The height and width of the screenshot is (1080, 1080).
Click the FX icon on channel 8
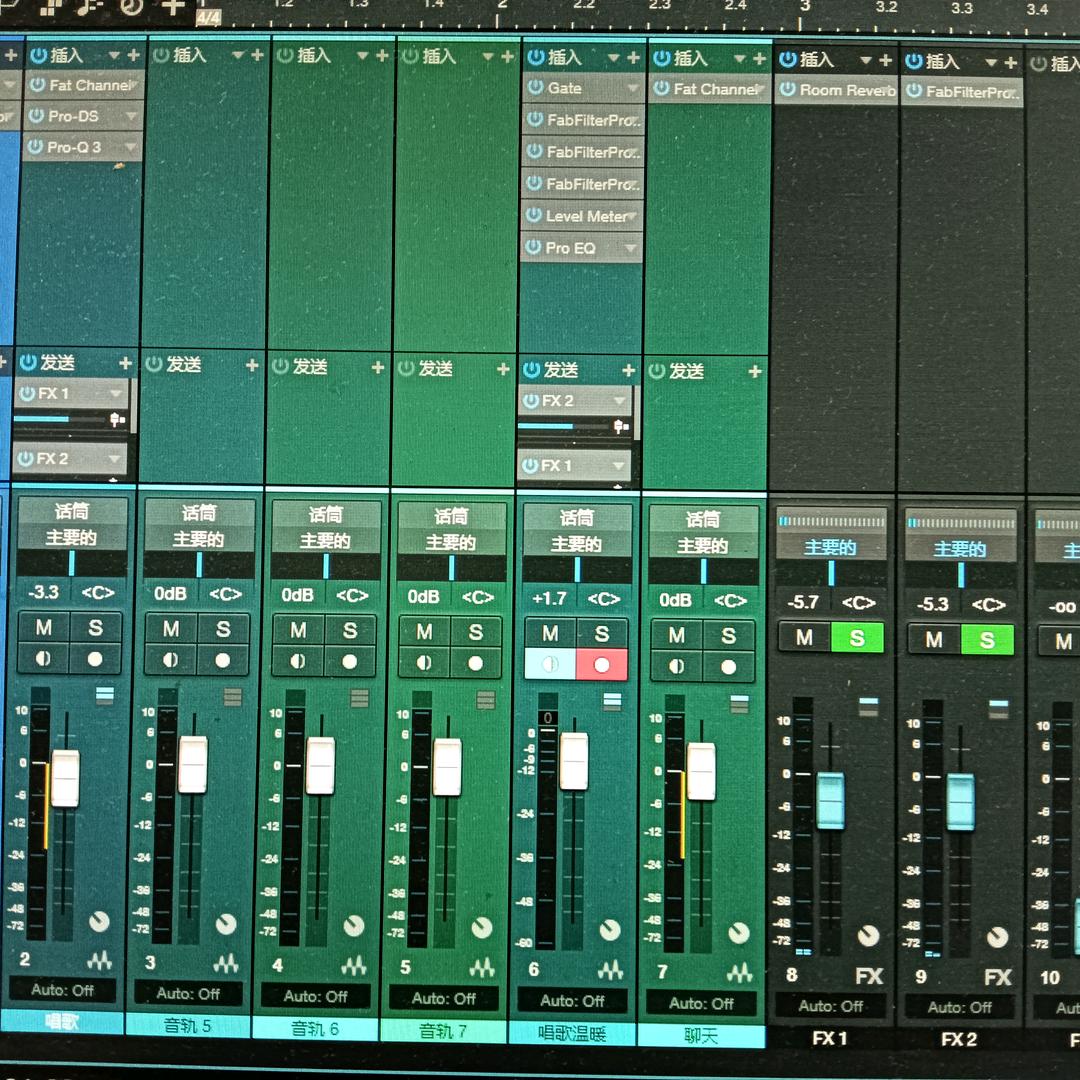(869, 976)
